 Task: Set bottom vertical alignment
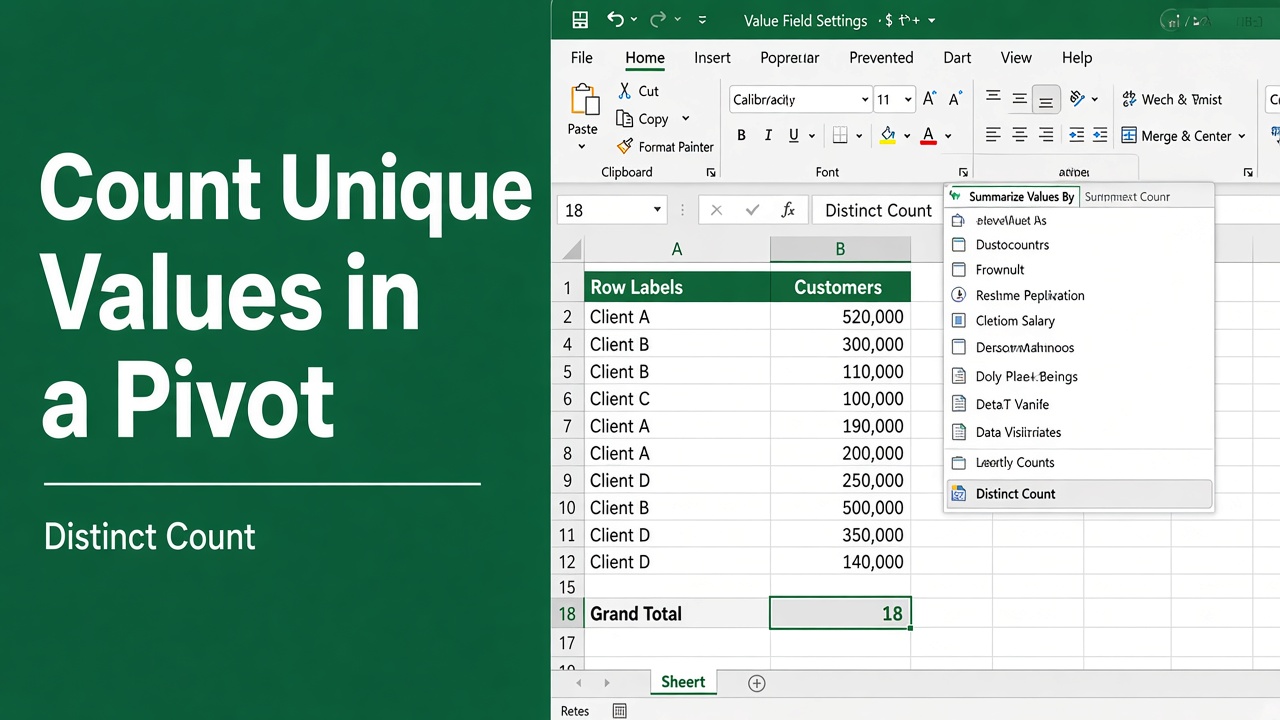[1045, 99]
